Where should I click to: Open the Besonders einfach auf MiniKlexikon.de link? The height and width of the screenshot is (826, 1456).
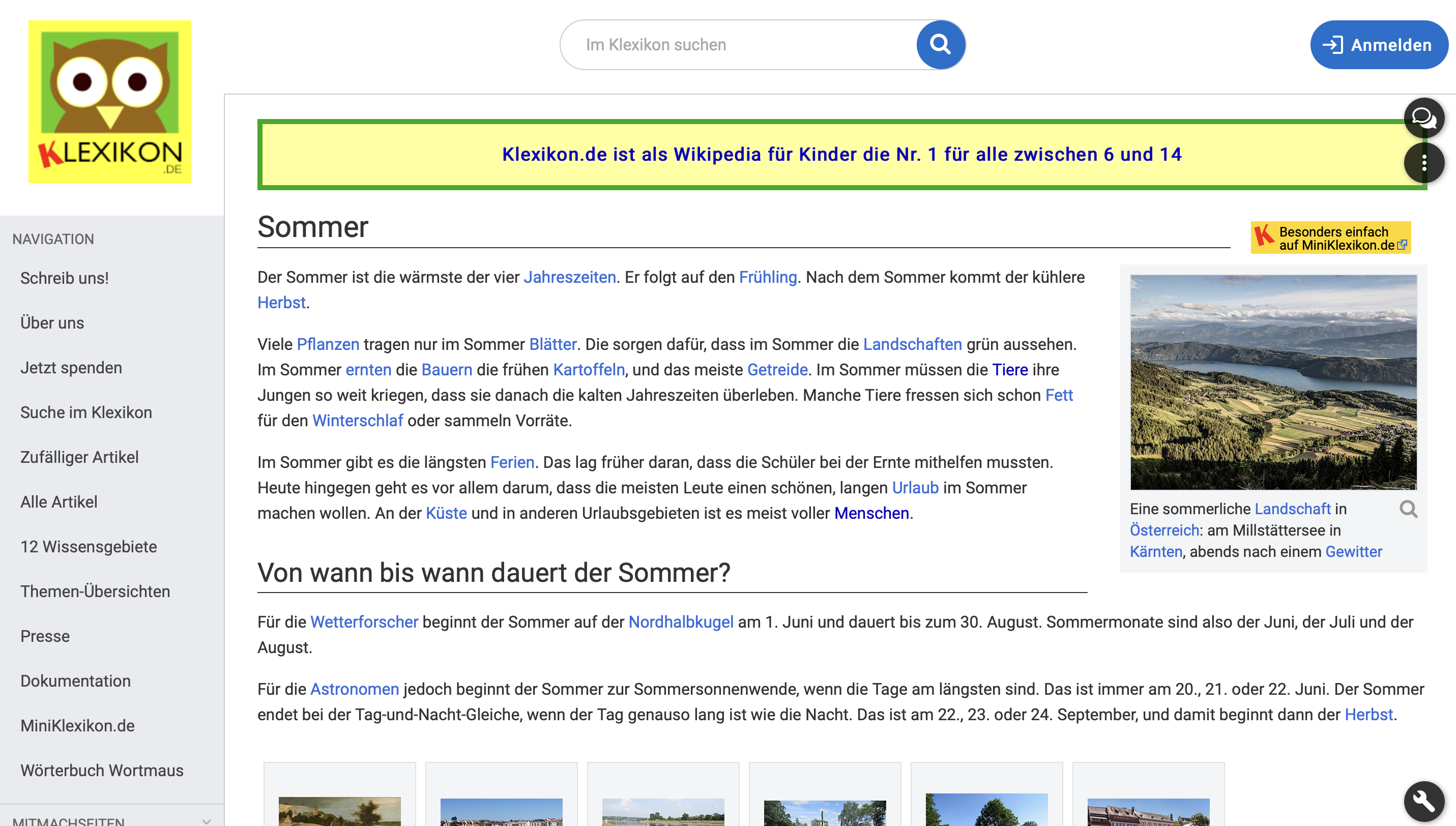(1331, 238)
